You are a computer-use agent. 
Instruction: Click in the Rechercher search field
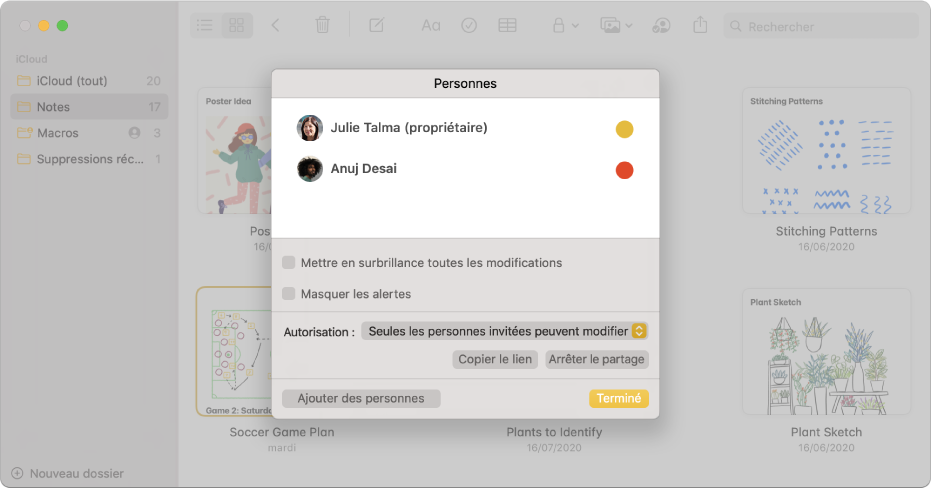821,27
